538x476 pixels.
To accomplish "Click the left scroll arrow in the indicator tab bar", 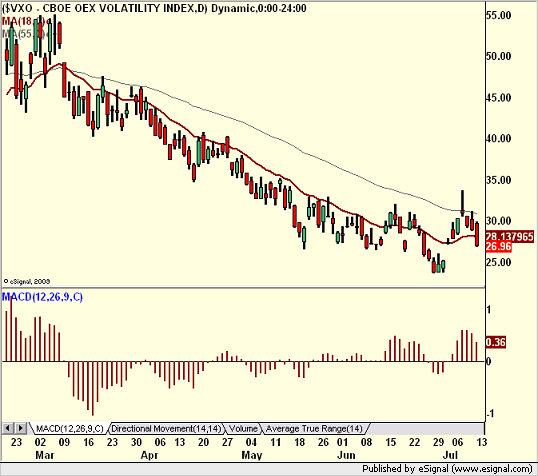I will (8, 428).
